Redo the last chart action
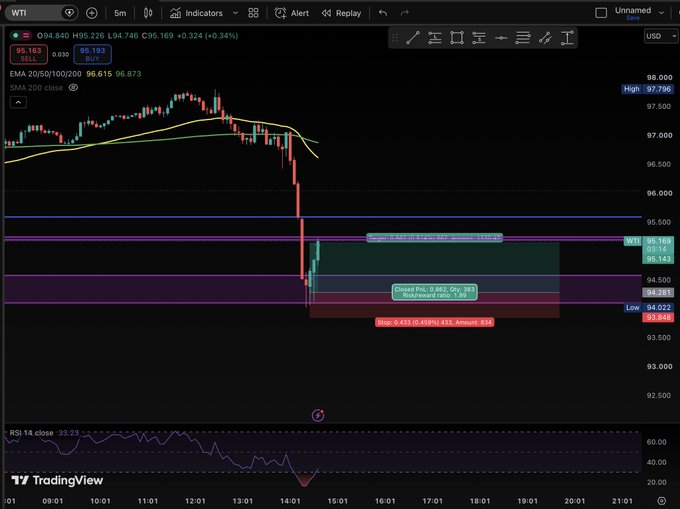Image resolution: width=680 pixels, height=509 pixels. 405,13
